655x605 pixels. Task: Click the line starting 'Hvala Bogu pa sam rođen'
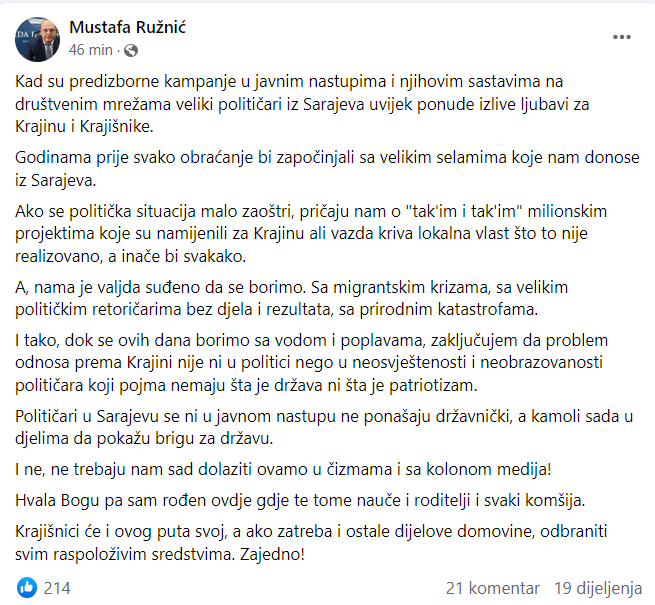(300, 501)
